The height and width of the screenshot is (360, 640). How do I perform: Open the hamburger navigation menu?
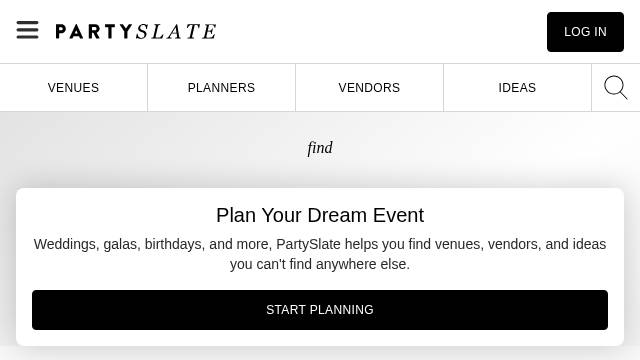click(27, 30)
